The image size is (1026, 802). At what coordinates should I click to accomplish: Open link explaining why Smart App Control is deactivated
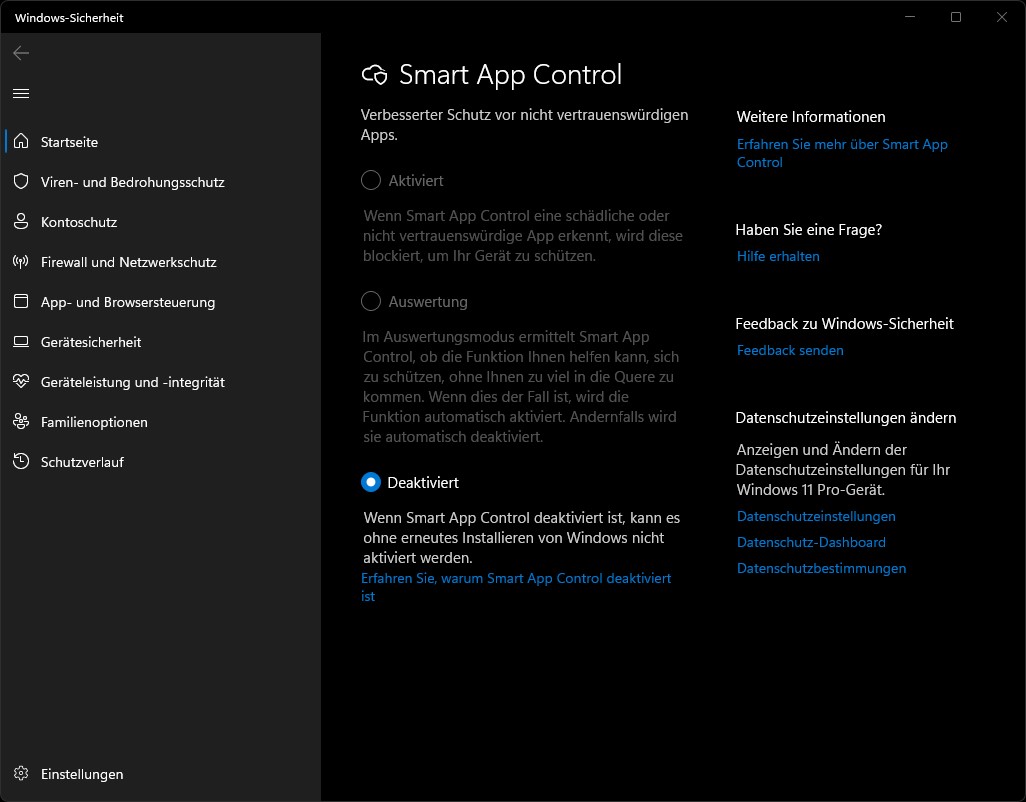pyautogui.click(x=515, y=579)
